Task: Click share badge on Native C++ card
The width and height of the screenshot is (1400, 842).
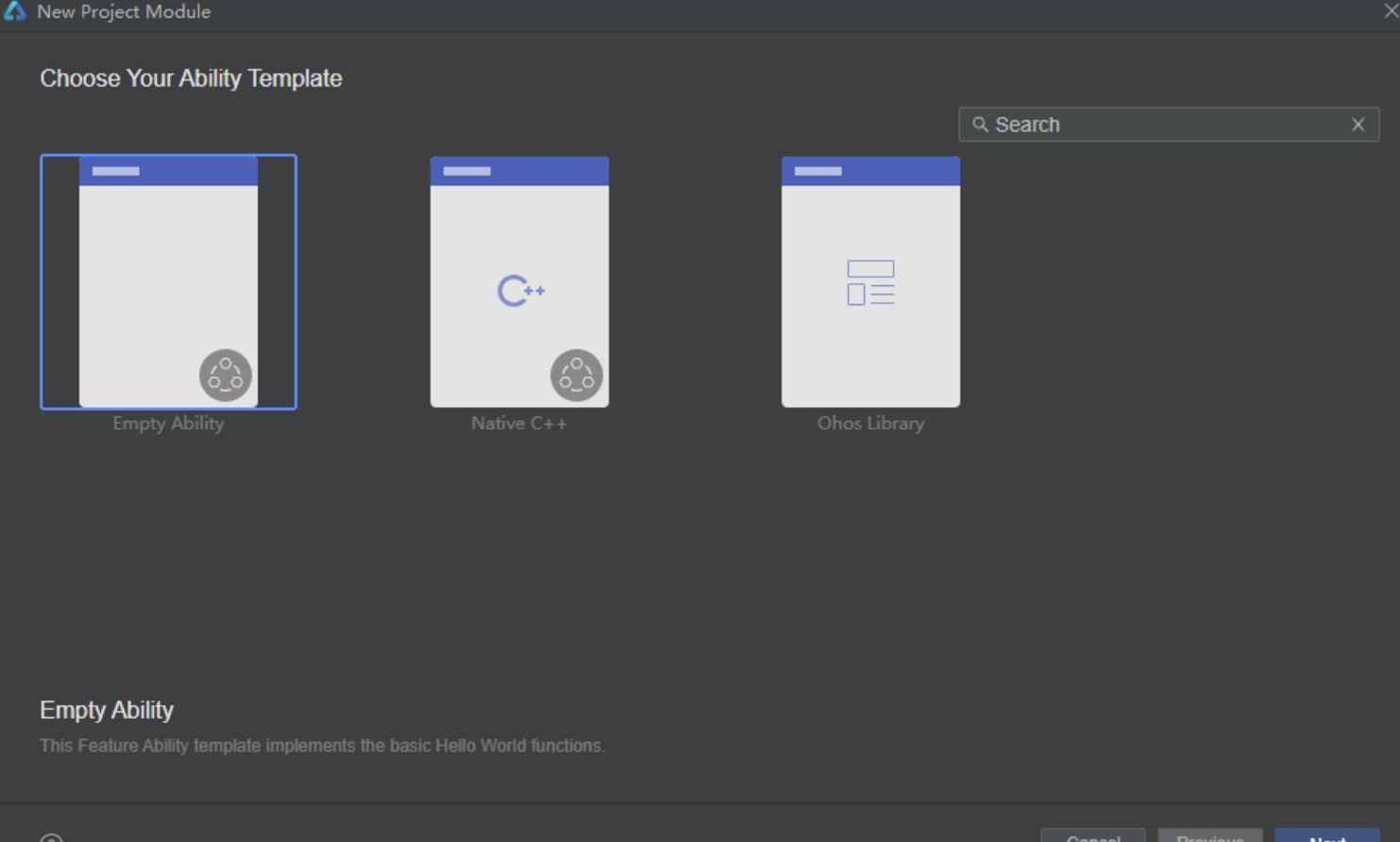Action: [577, 376]
